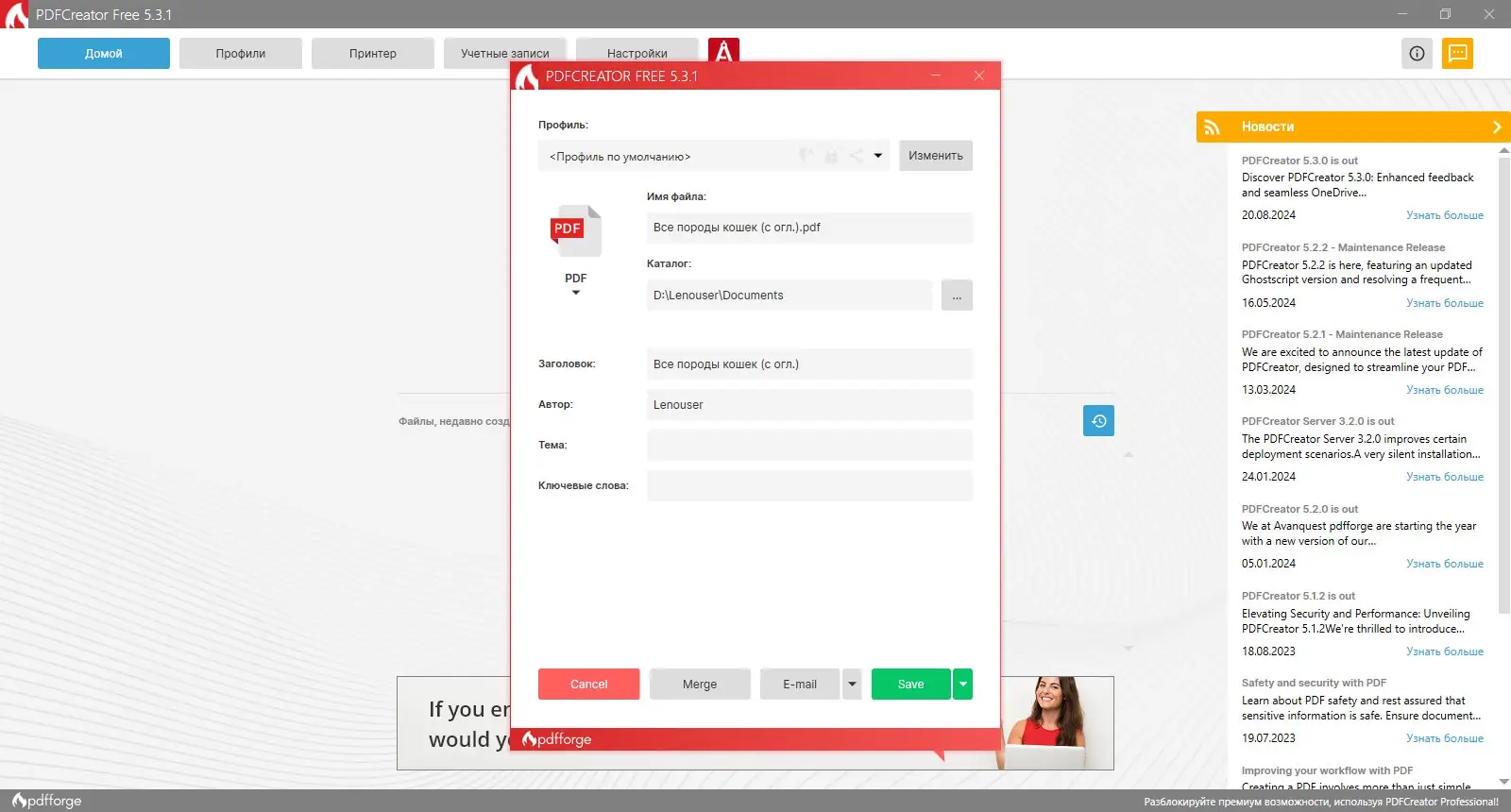Click the 'Safety and security with PDF' headline

(1314, 683)
